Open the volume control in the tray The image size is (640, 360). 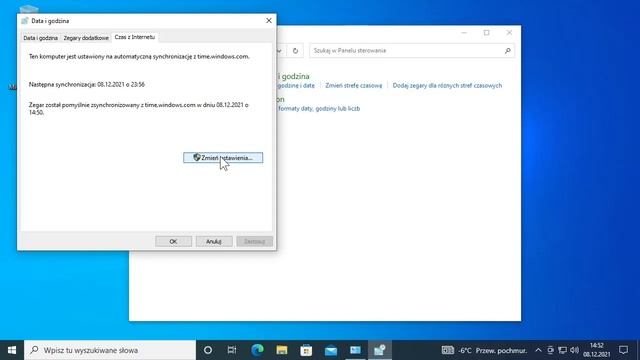[575, 350]
